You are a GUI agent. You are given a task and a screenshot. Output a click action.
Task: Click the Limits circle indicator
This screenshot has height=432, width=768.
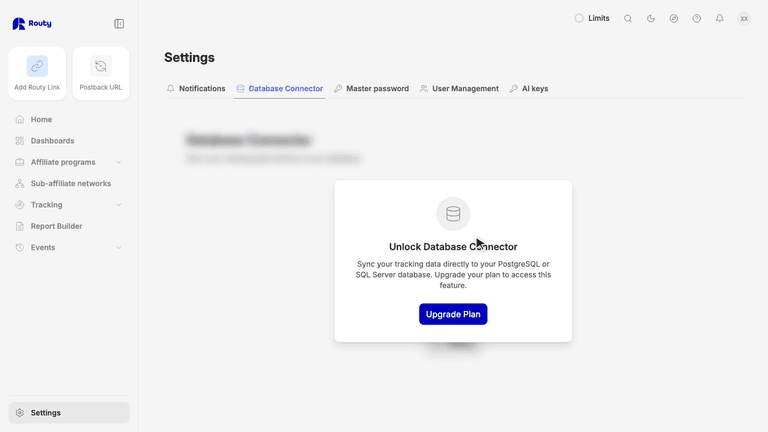tap(579, 18)
